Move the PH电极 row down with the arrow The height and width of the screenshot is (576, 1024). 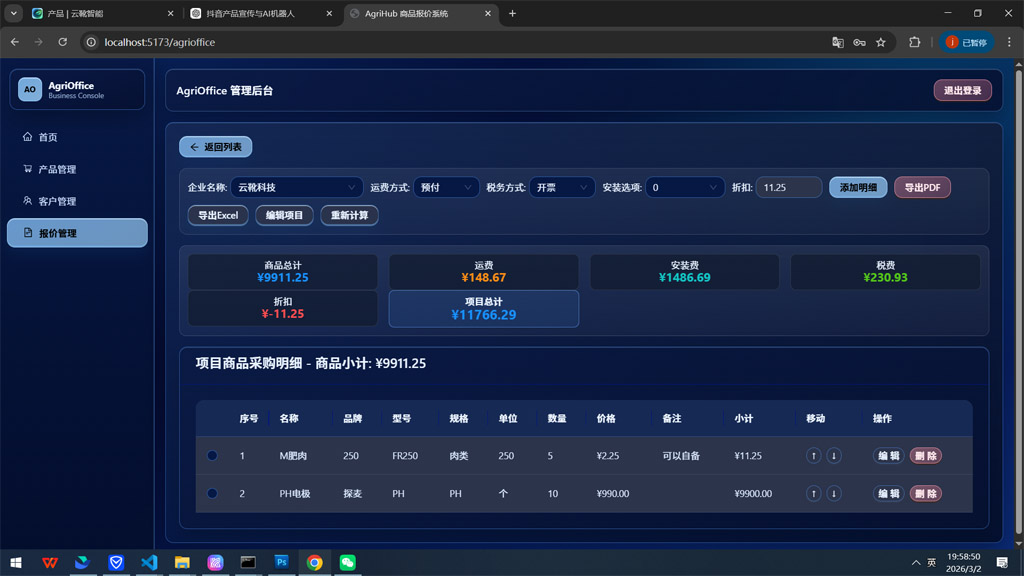tap(834, 493)
